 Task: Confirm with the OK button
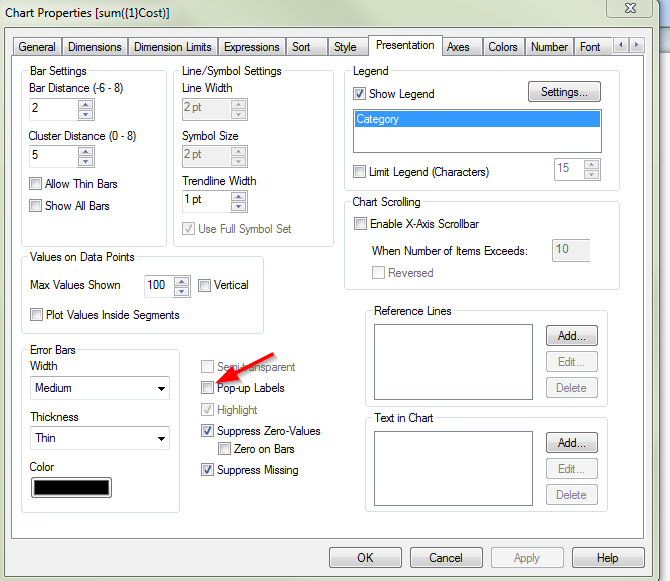click(365, 558)
